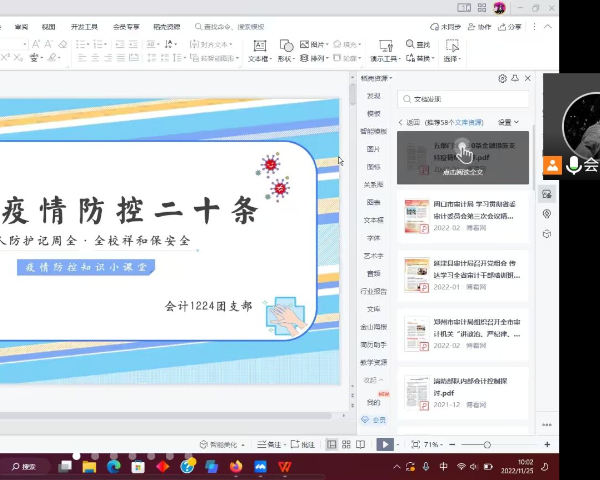Expand the Settings (设置) dropdown in panel
The height and width of the screenshot is (480, 600).
tap(508, 122)
